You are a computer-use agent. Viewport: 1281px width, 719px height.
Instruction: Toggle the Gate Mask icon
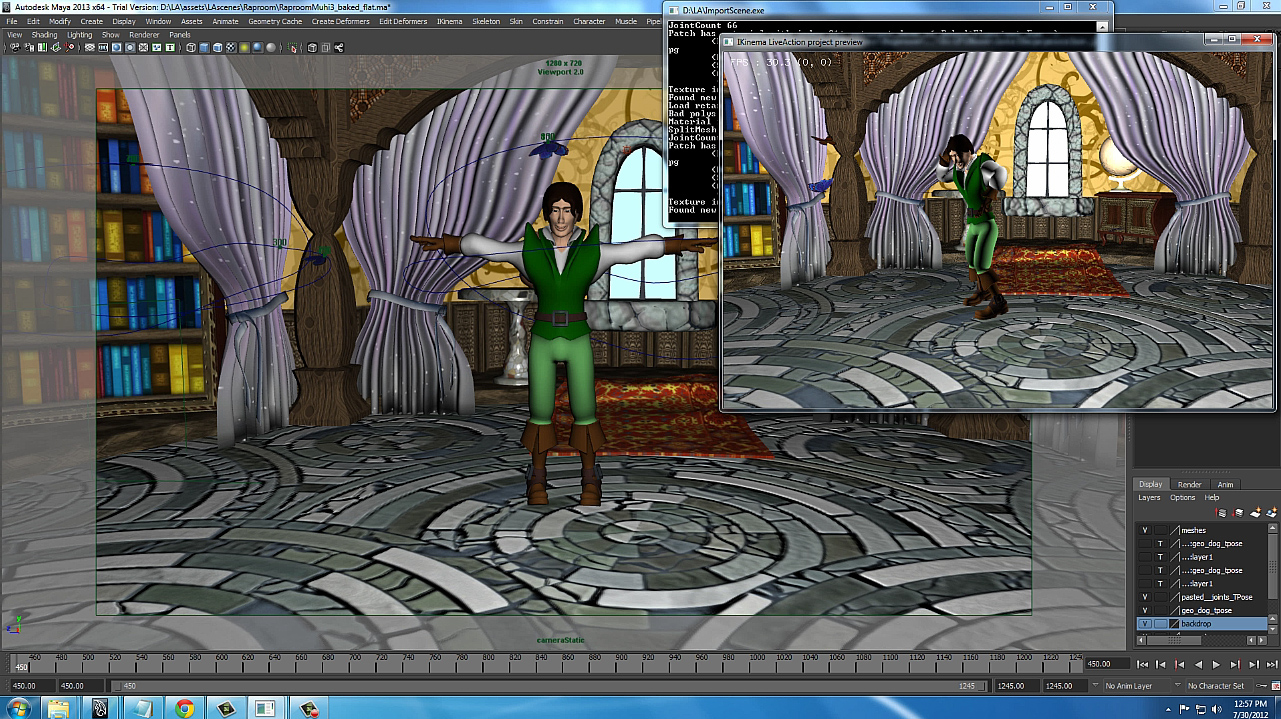click(130, 47)
